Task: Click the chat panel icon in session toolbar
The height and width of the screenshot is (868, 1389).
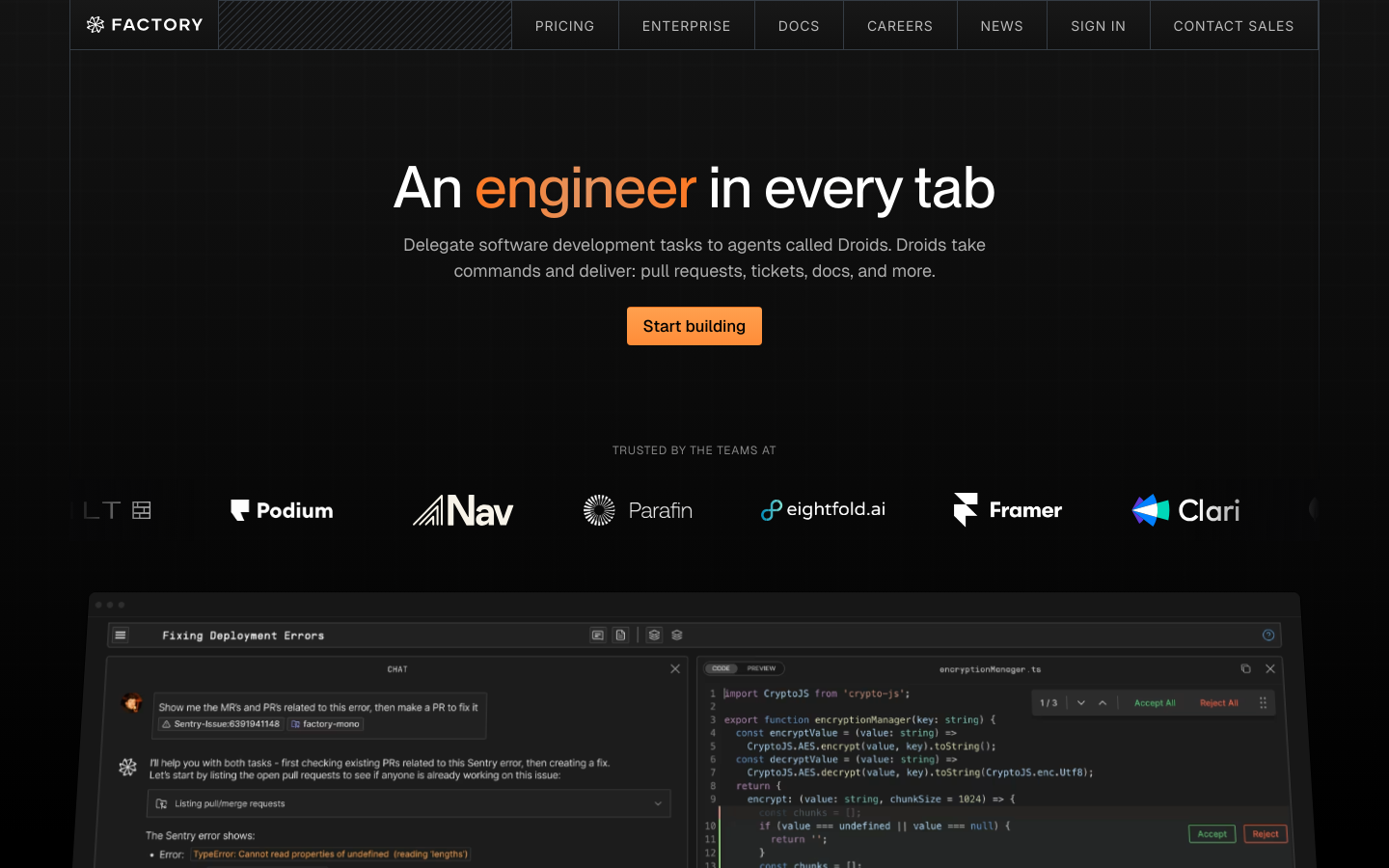Action: (x=598, y=636)
